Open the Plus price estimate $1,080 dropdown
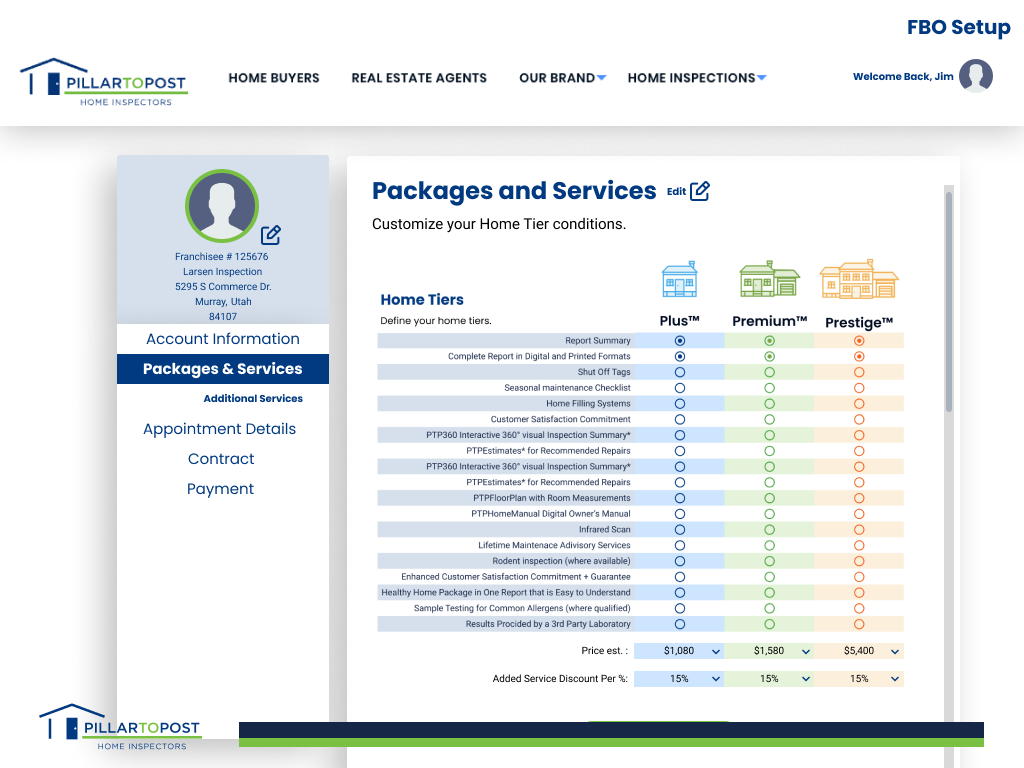Screen dimensions: 1024x768 pyautogui.click(x=679, y=651)
